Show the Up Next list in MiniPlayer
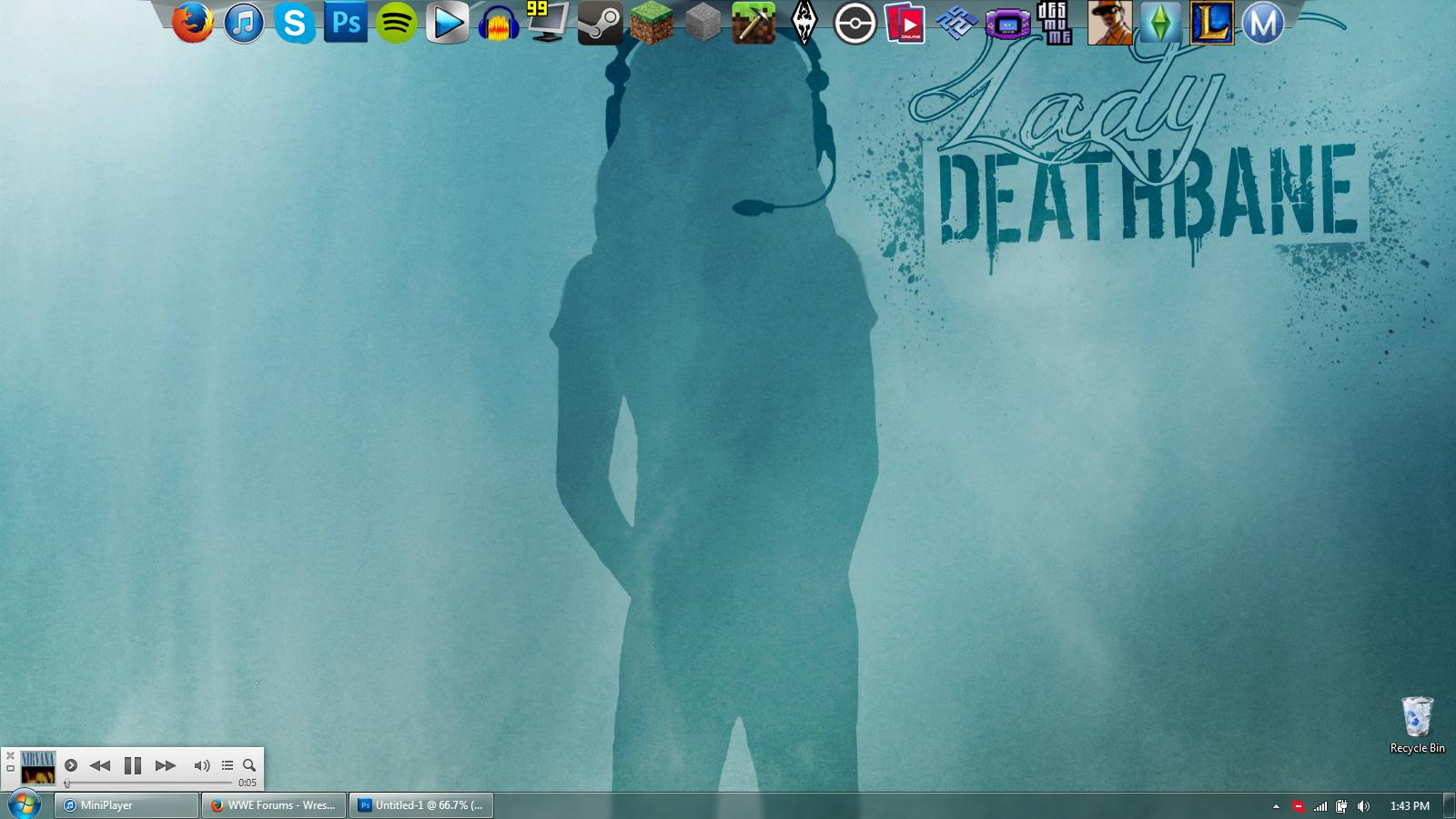Viewport: 1456px width, 819px height. click(x=227, y=765)
